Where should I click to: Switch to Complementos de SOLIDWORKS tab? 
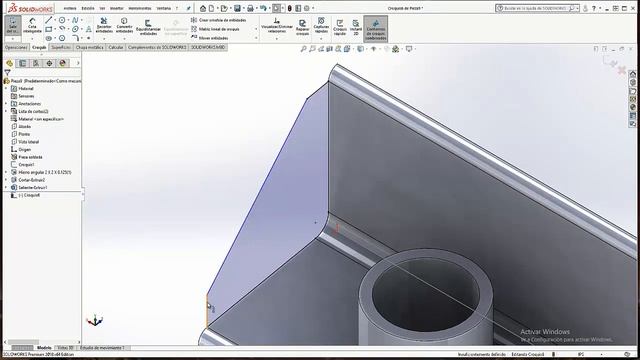157,47
